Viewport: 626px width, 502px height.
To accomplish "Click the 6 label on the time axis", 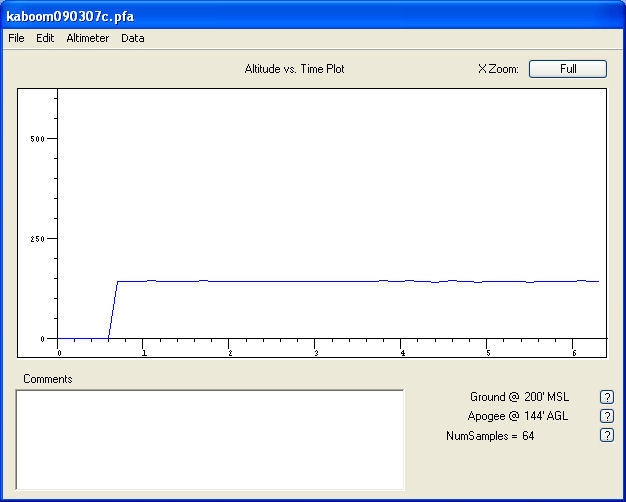I will 574,353.
